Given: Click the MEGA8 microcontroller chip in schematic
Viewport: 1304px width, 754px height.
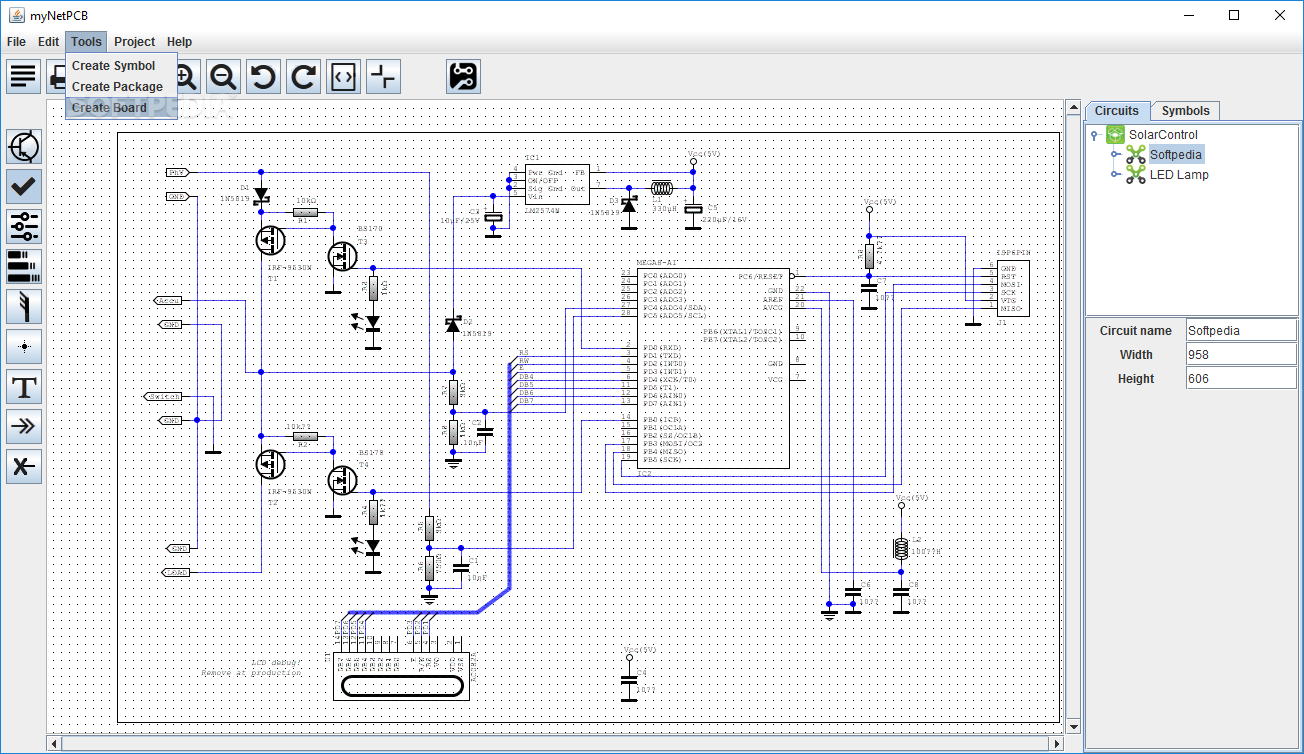Looking at the screenshot, I should point(711,368).
